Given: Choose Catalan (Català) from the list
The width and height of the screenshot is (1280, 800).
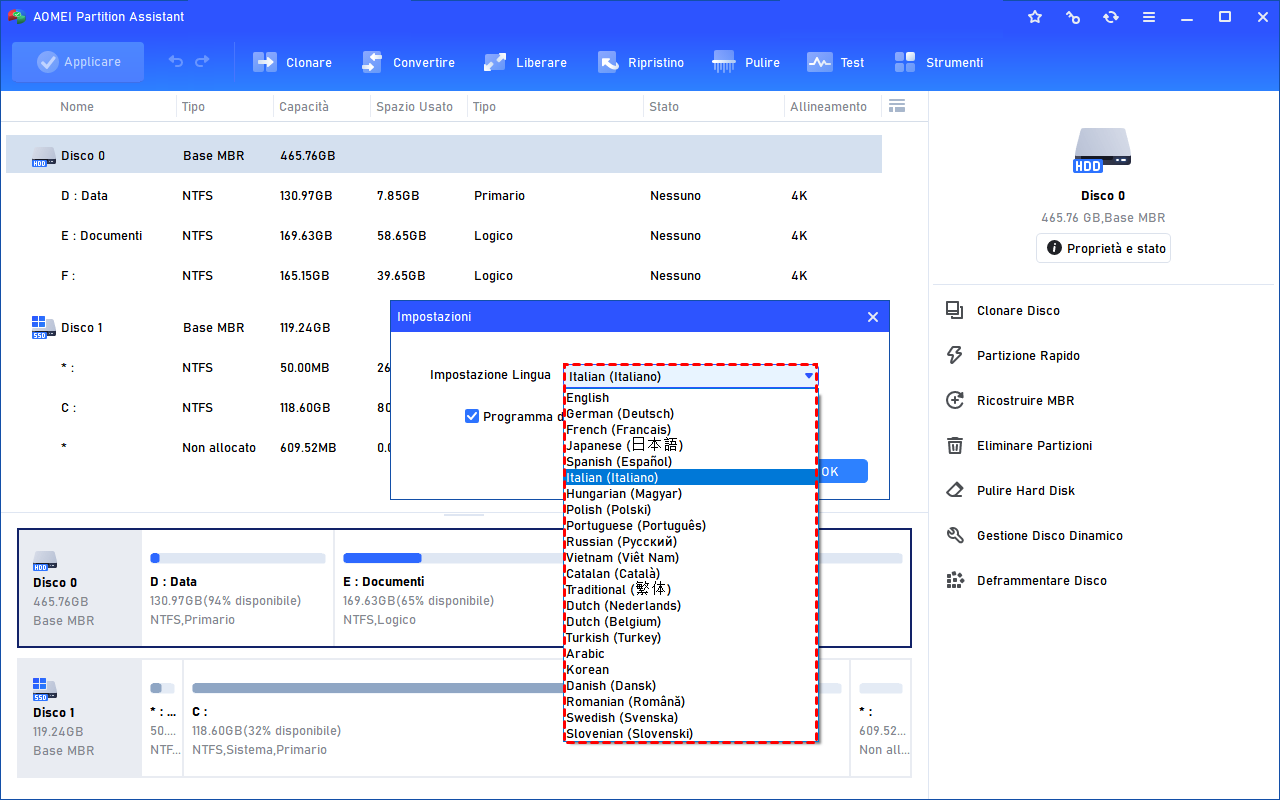Looking at the screenshot, I should 691,574.
